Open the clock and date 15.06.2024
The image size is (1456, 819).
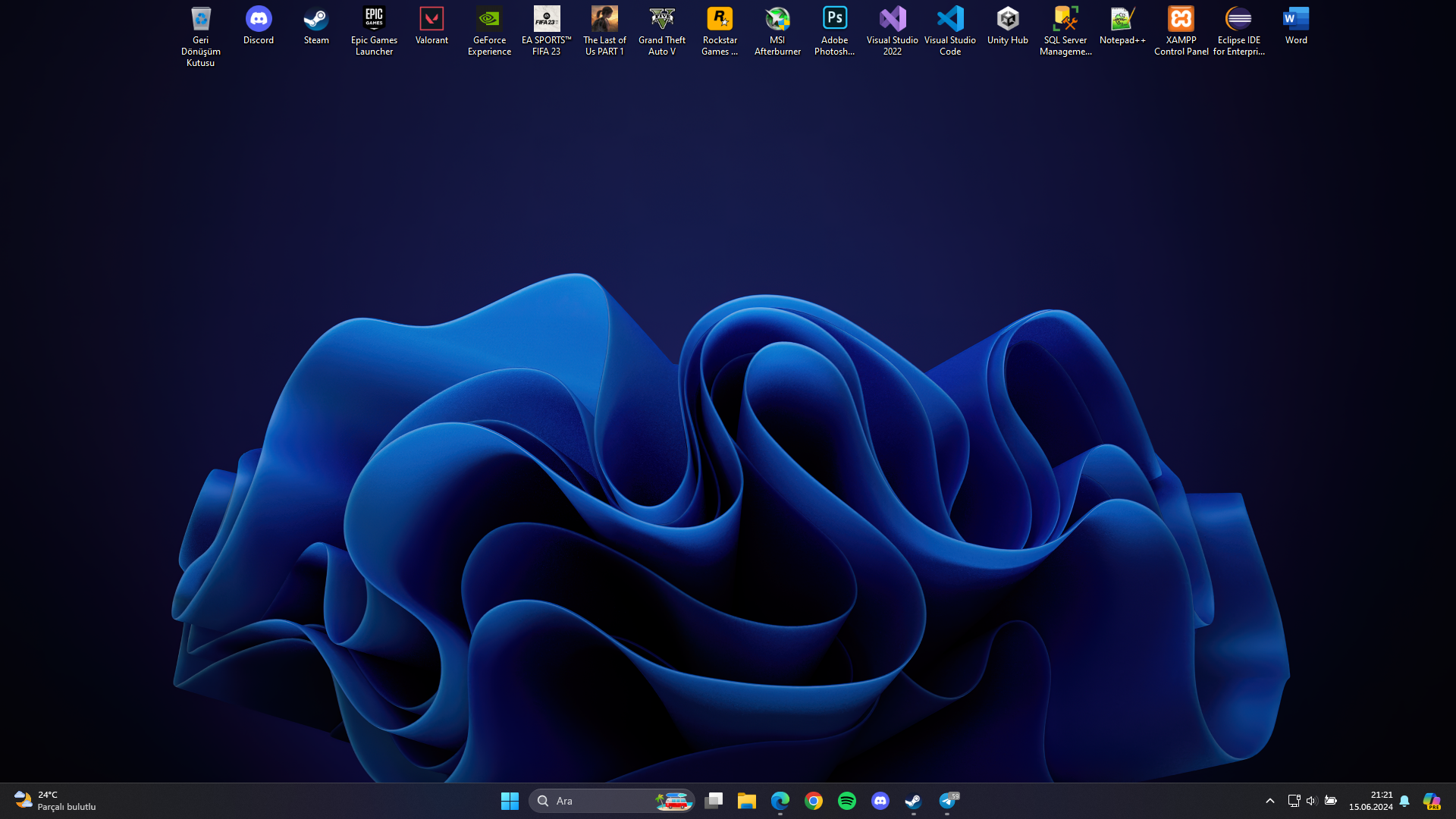coord(1371,801)
